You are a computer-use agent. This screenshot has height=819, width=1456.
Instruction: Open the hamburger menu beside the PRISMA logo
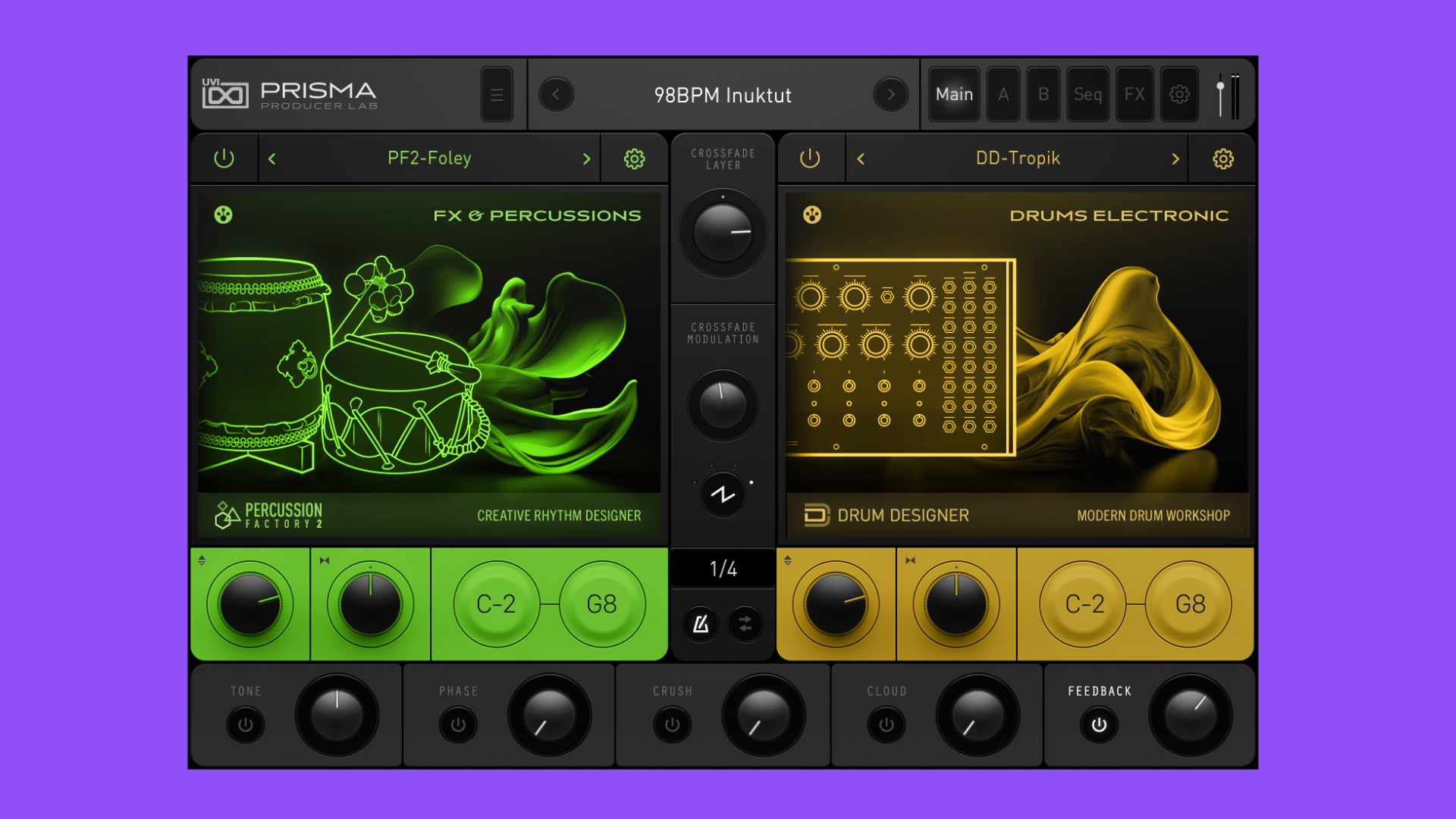pos(497,94)
